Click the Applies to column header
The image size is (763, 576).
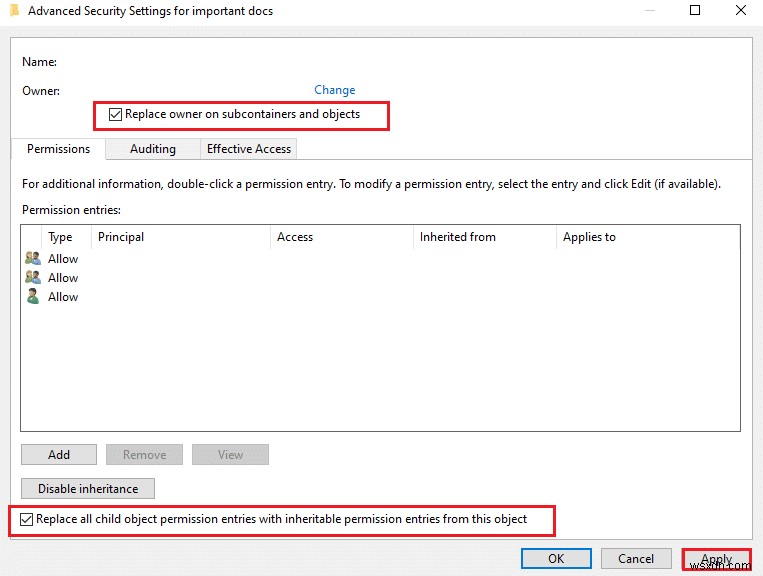pyautogui.click(x=648, y=237)
